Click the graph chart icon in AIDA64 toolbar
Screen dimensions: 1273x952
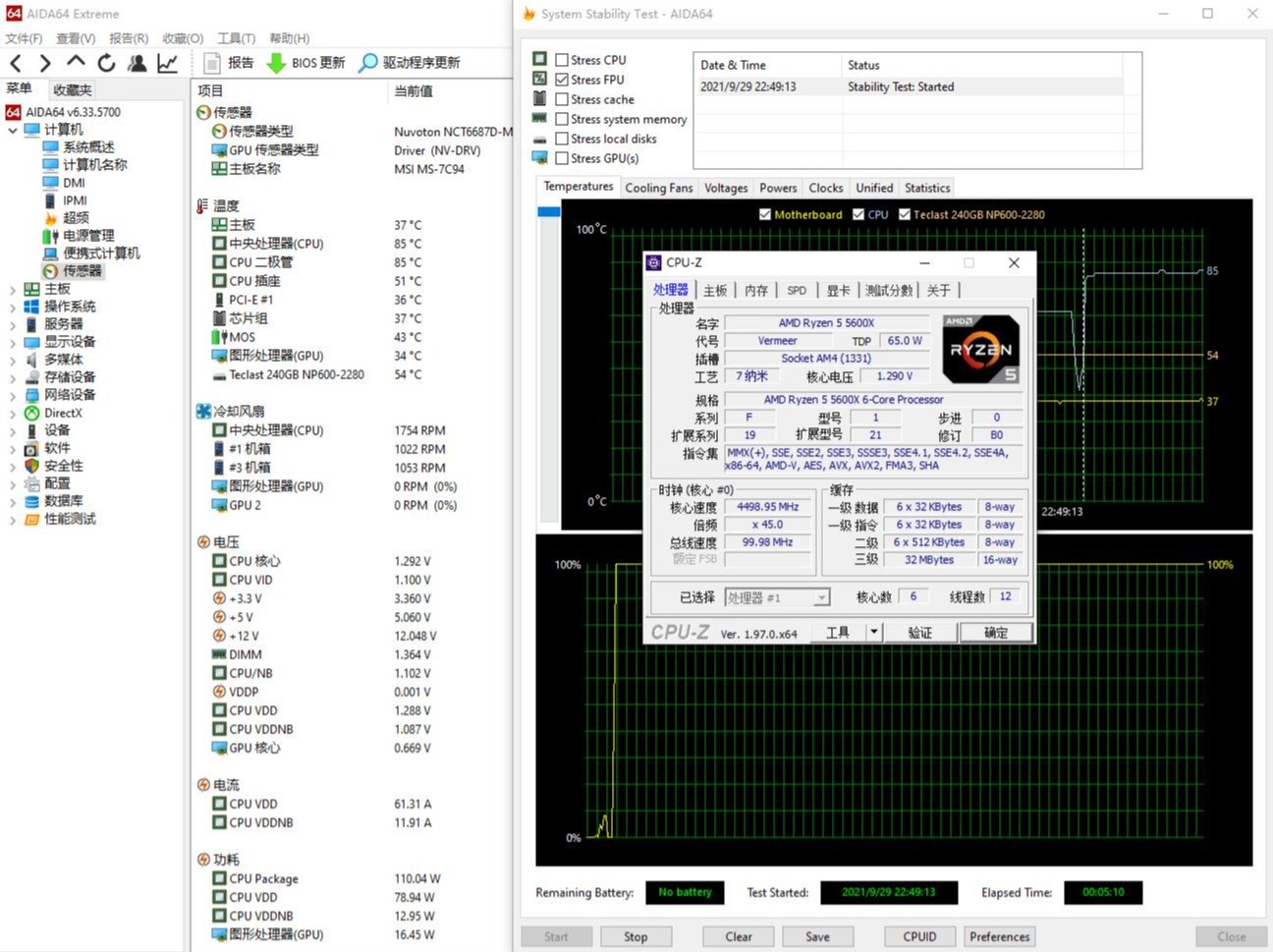click(168, 63)
